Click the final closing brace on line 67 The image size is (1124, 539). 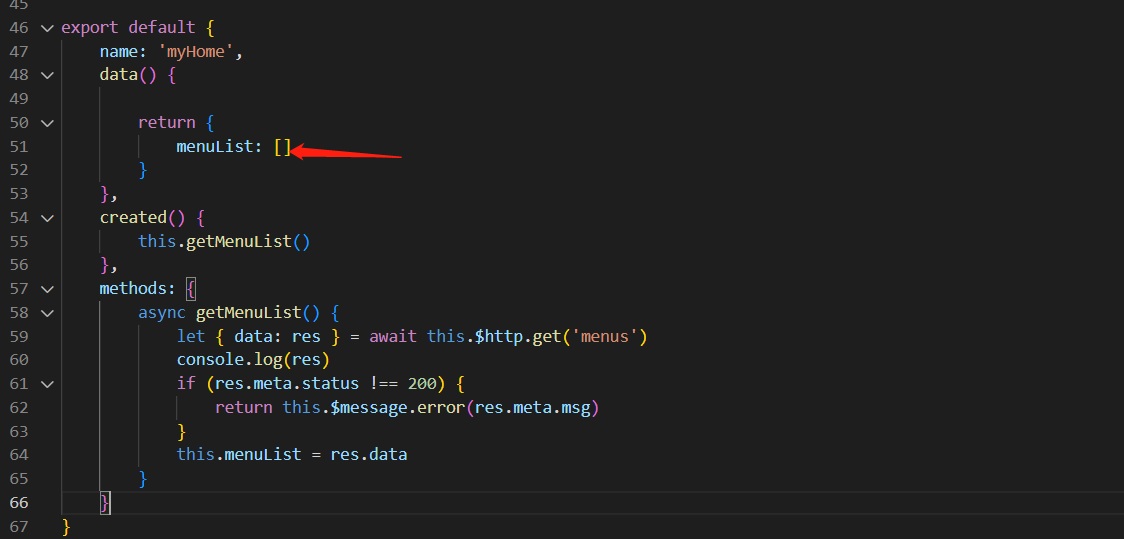pyautogui.click(x=66, y=526)
